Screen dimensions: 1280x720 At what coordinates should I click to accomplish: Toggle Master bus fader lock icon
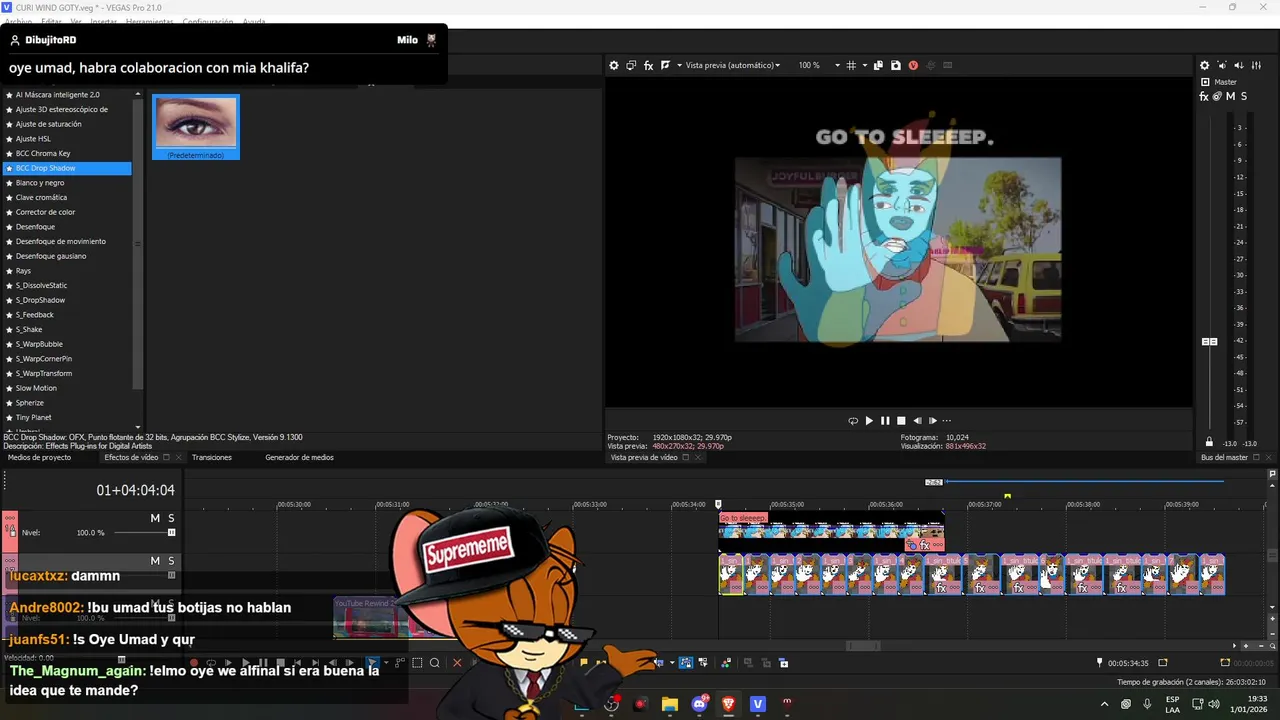pyautogui.click(x=1209, y=442)
